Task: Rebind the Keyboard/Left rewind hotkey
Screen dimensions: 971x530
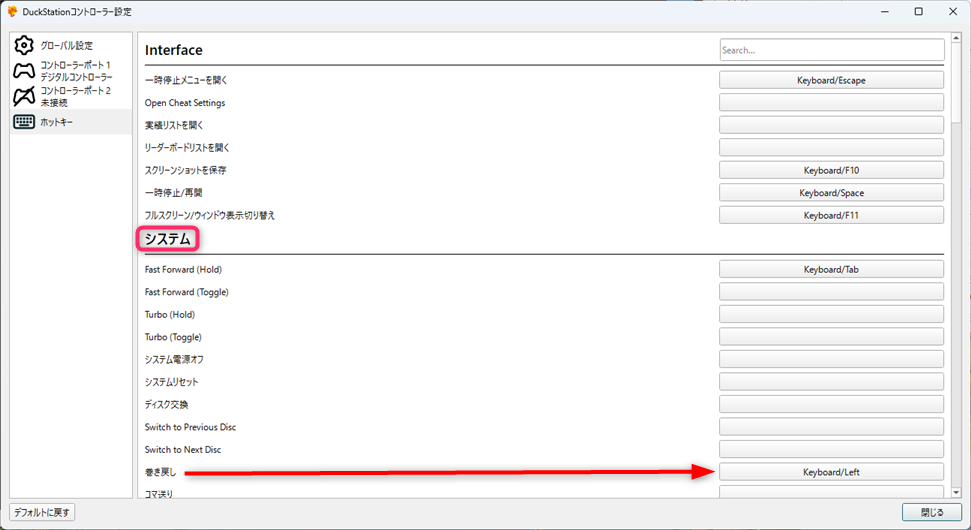Action: coord(831,472)
